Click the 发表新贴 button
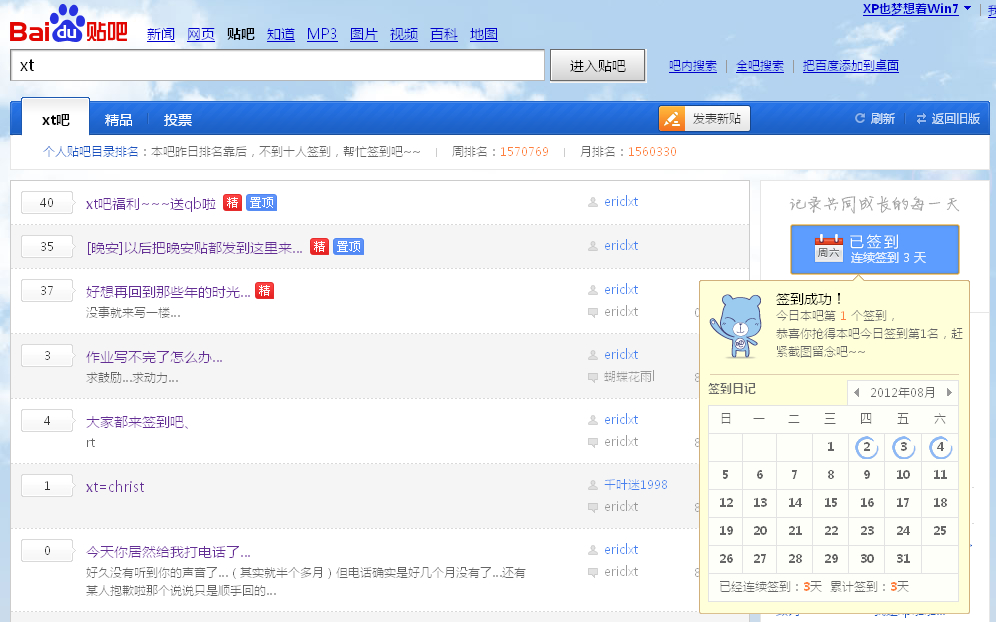 click(x=704, y=119)
